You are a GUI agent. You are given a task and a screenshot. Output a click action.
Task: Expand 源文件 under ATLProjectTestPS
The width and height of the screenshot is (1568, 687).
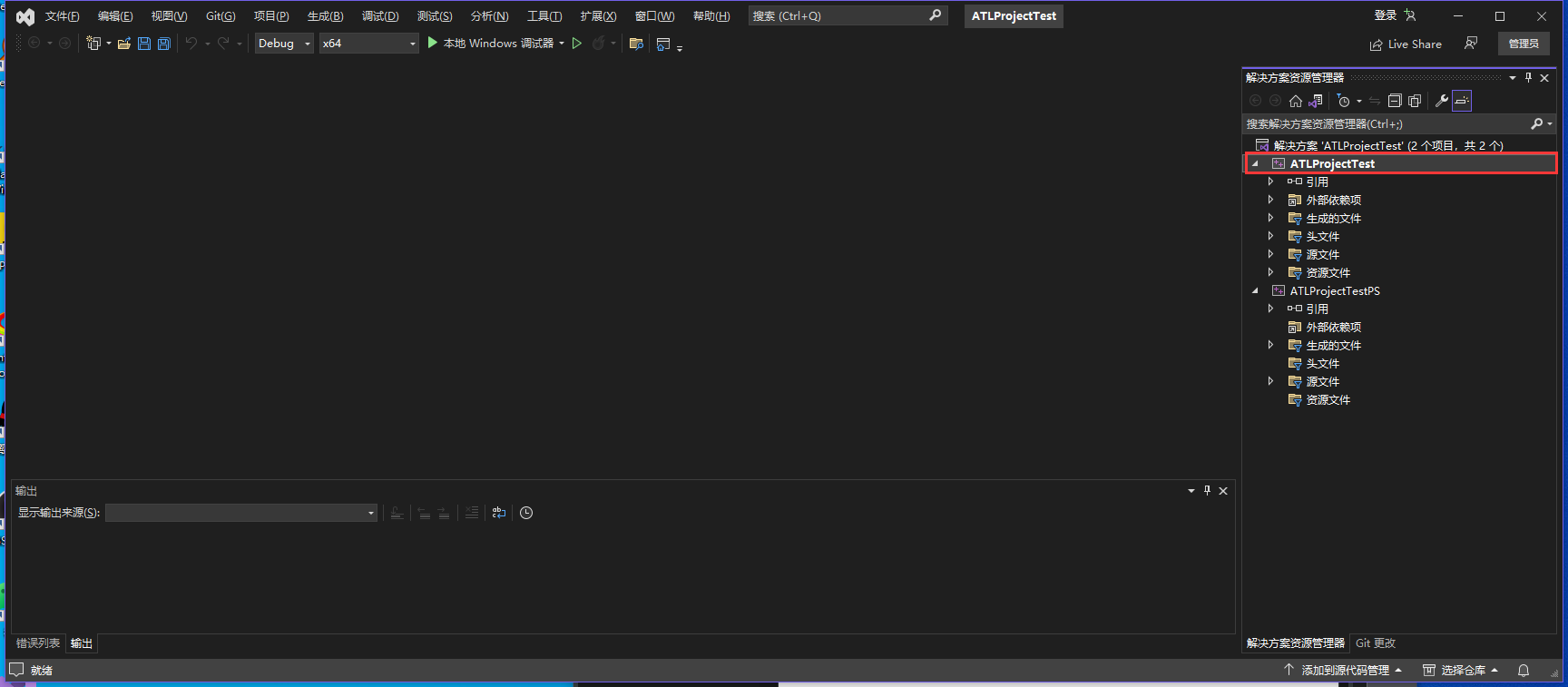point(1270,381)
